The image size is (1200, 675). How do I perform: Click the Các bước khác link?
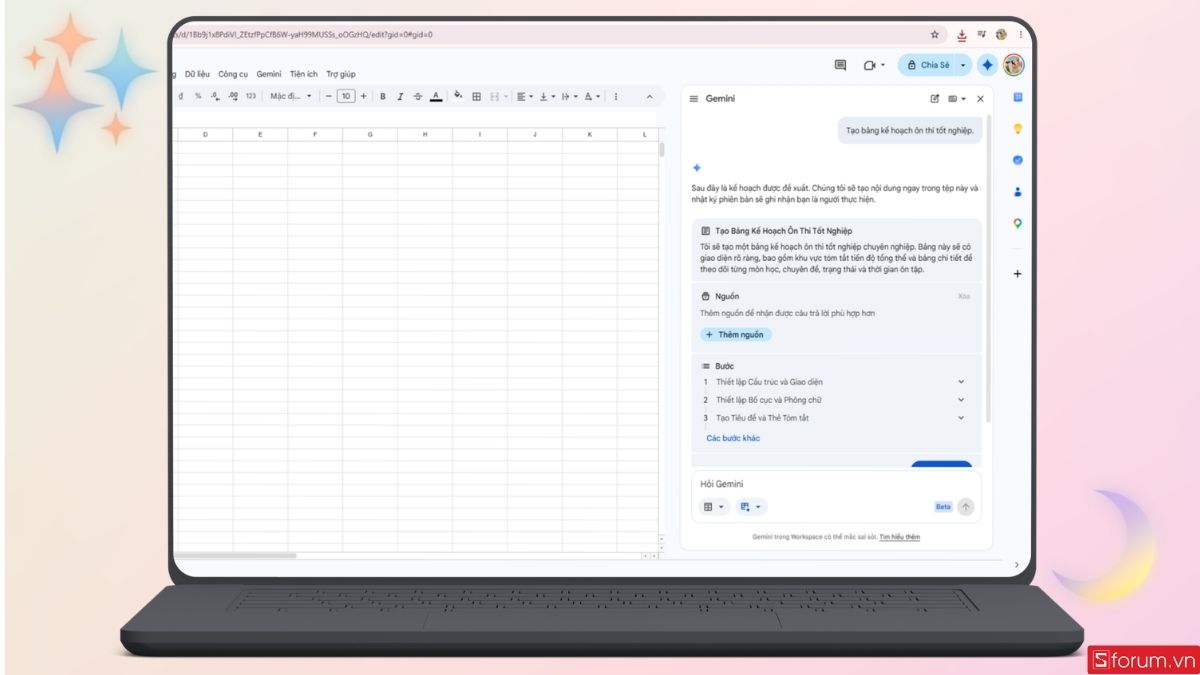pyautogui.click(x=733, y=438)
